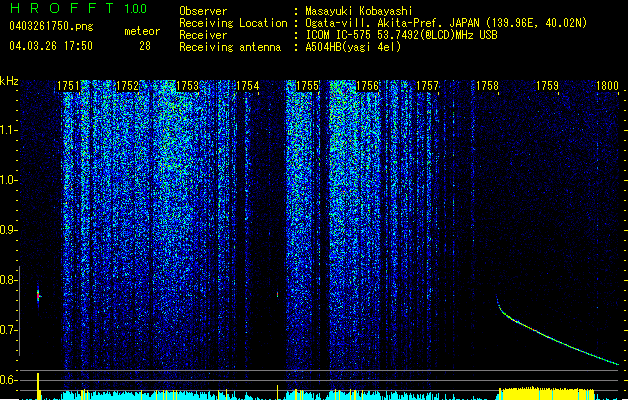Click the meteor echo near 0.77 kHz before 1751
629x400 pixels.
pyautogui.click(x=39, y=297)
